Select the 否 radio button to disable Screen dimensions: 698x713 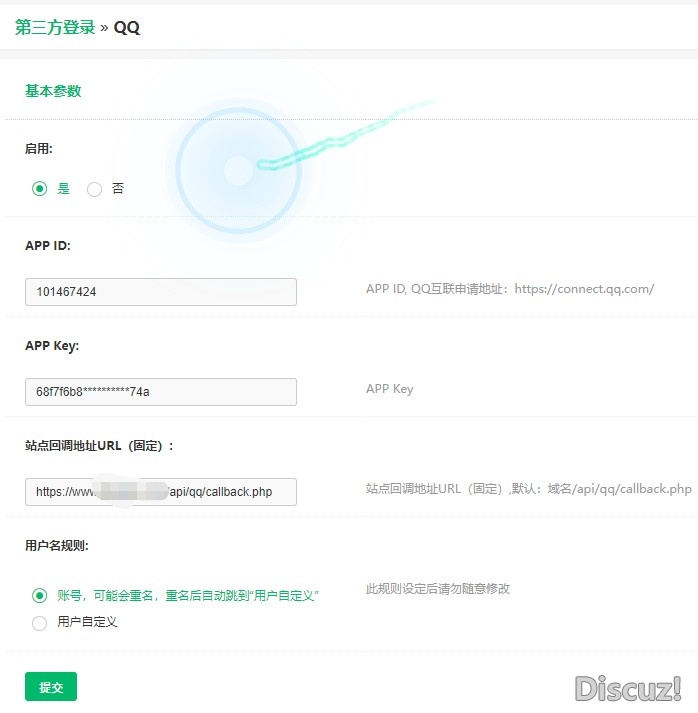[x=94, y=189]
